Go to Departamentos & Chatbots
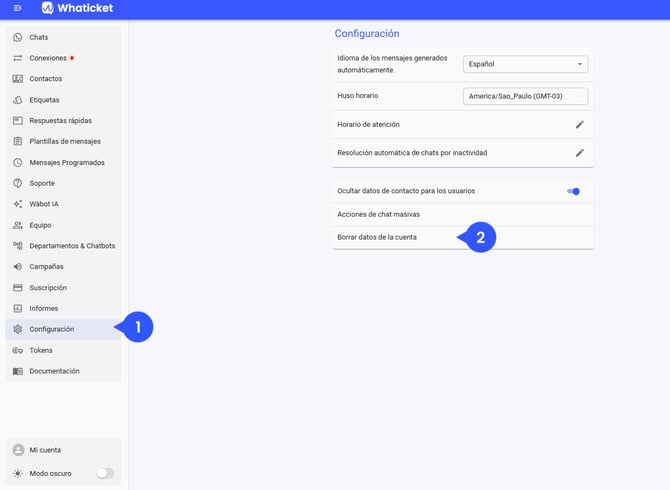 point(64,246)
